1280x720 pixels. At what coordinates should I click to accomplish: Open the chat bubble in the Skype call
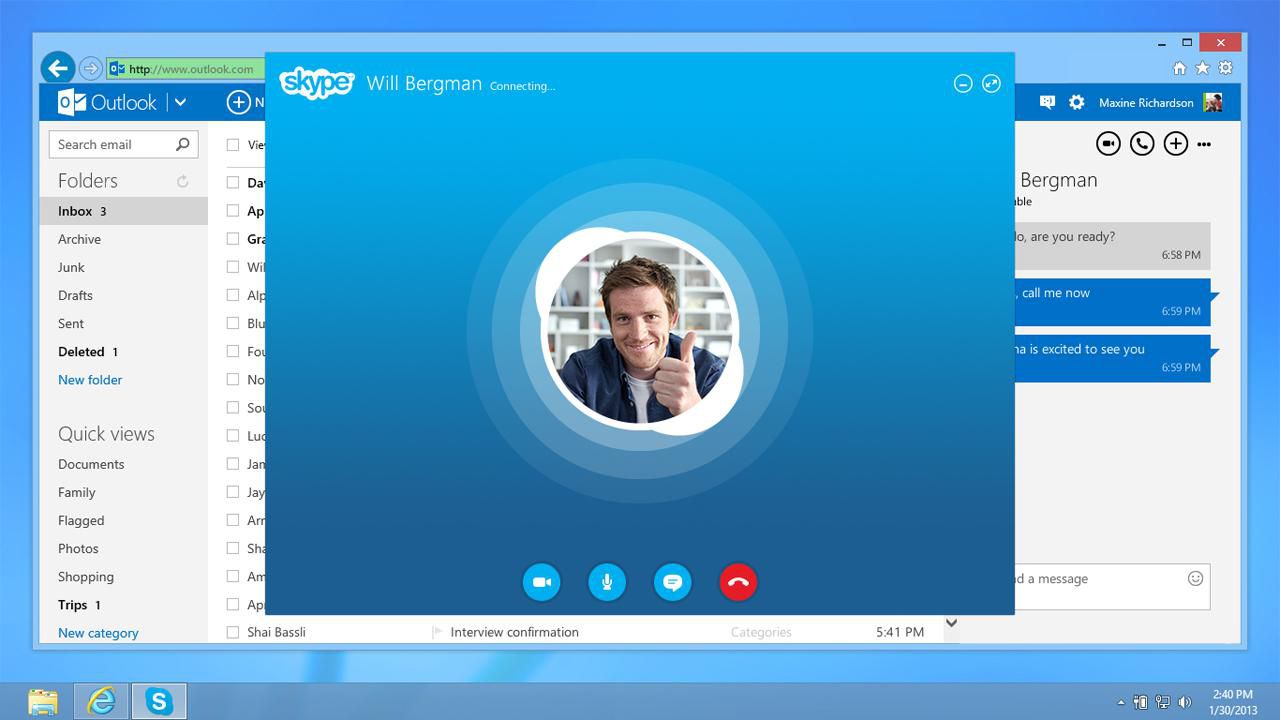[673, 582]
